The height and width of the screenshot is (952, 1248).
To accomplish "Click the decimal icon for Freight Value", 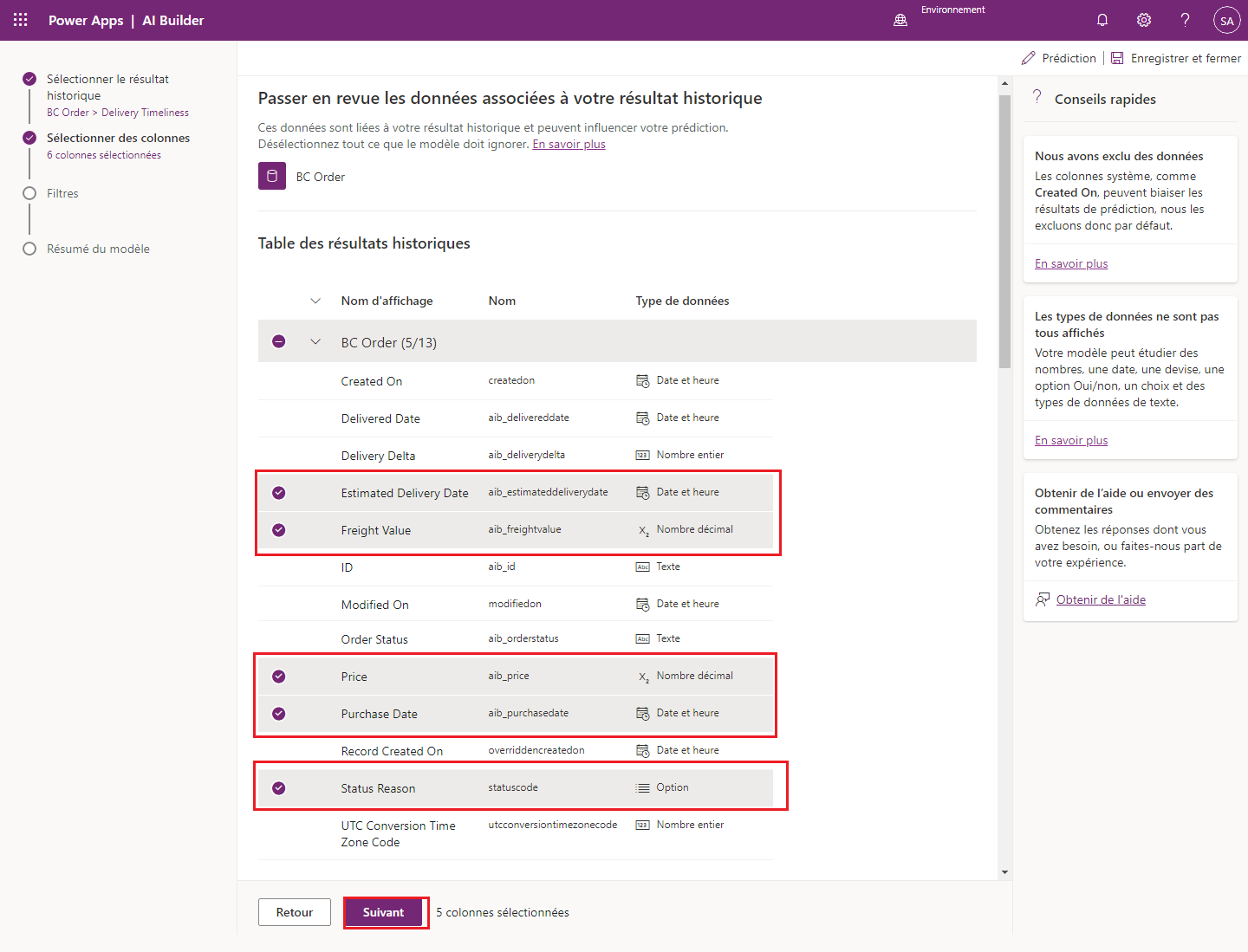I will (643, 530).
